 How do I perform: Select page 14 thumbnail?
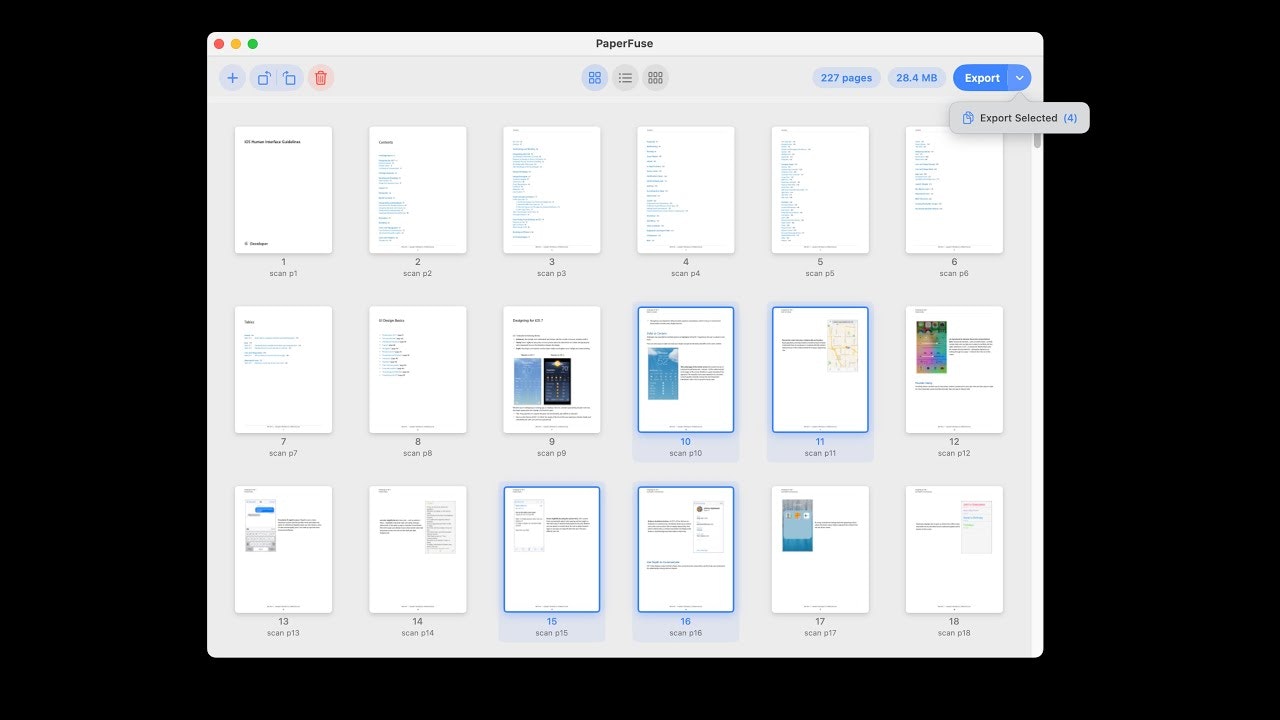[418, 550]
